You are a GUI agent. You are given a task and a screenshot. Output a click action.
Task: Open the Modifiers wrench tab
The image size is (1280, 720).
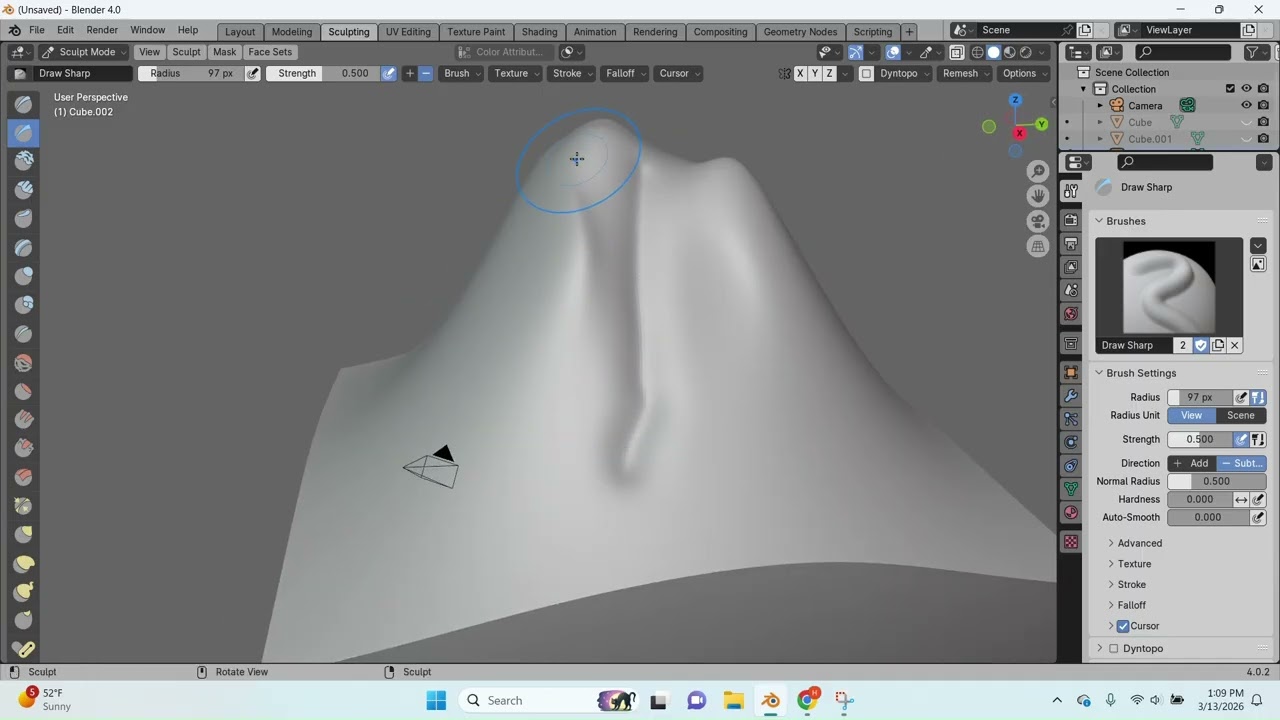pos(1071,396)
